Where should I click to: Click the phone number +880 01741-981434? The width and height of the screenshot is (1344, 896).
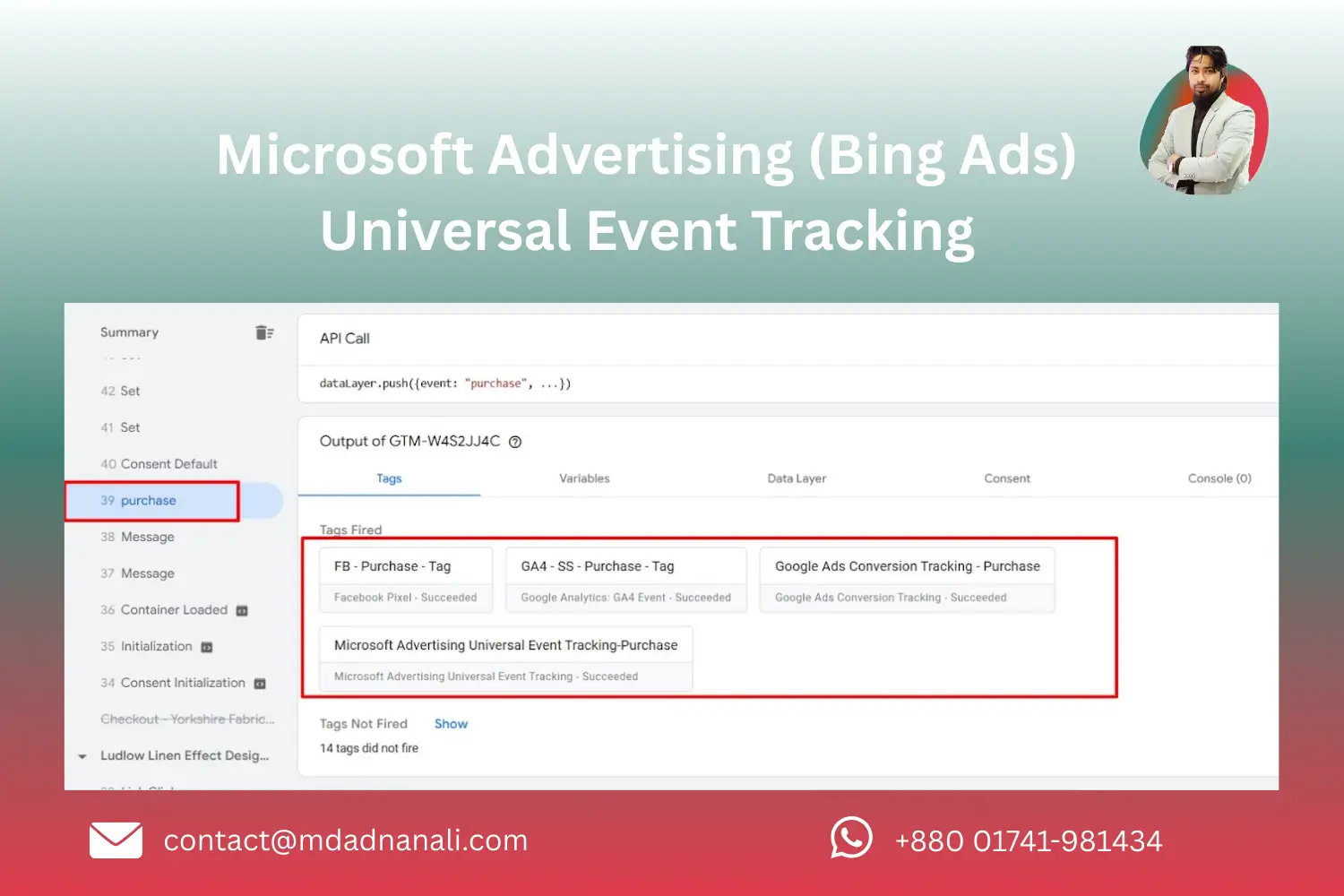(1029, 840)
